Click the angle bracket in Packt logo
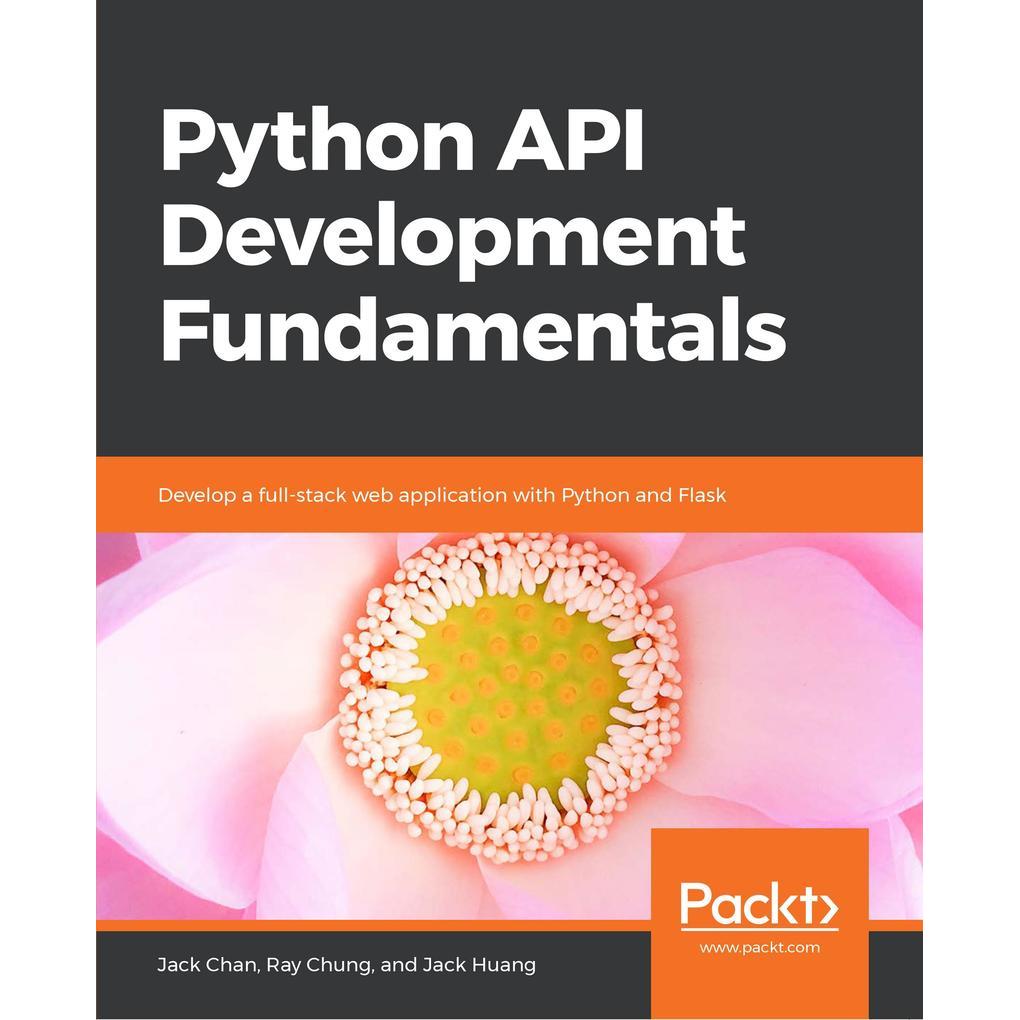Image resolution: width=1020 pixels, height=1020 pixels. click(x=828, y=909)
